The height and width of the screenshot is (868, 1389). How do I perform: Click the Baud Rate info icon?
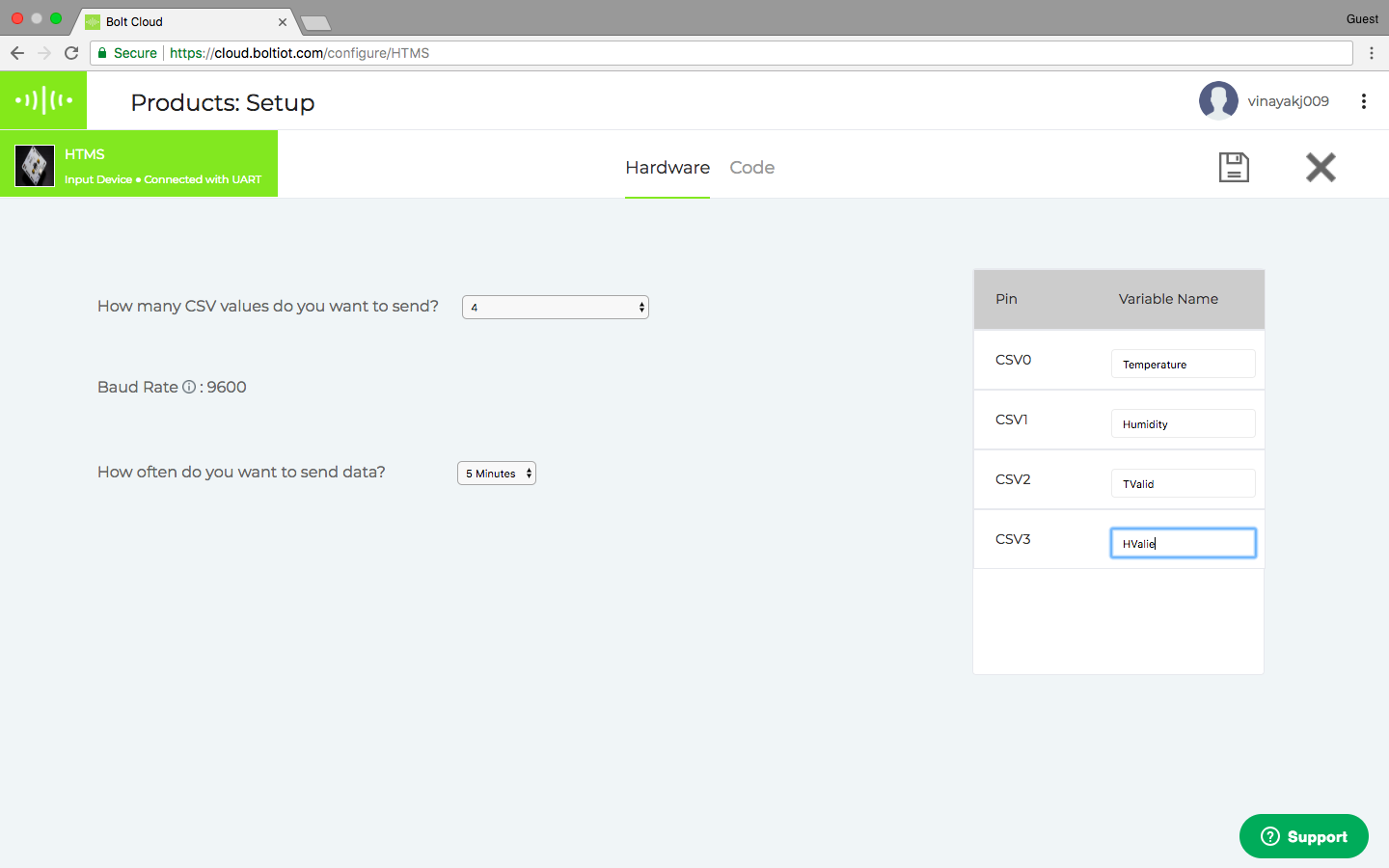click(x=189, y=387)
